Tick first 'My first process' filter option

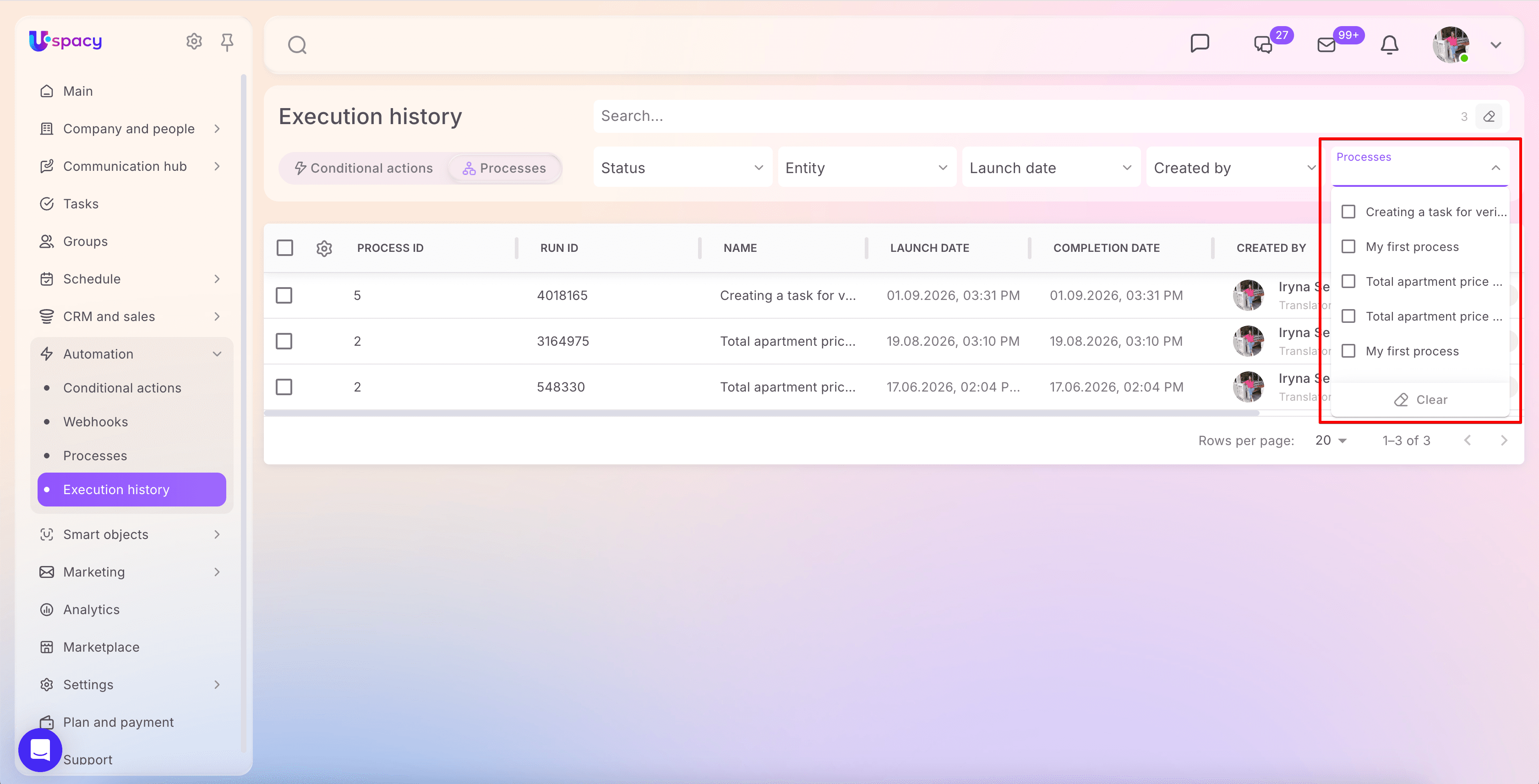[1348, 247]
